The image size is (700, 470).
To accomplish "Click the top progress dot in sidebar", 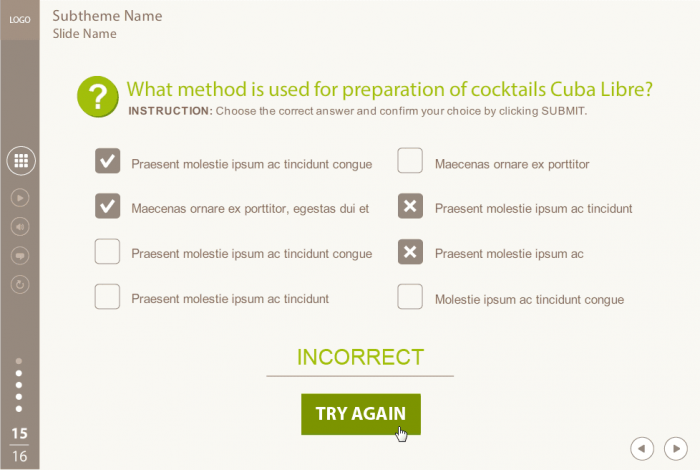I will [x=19, y=361].
